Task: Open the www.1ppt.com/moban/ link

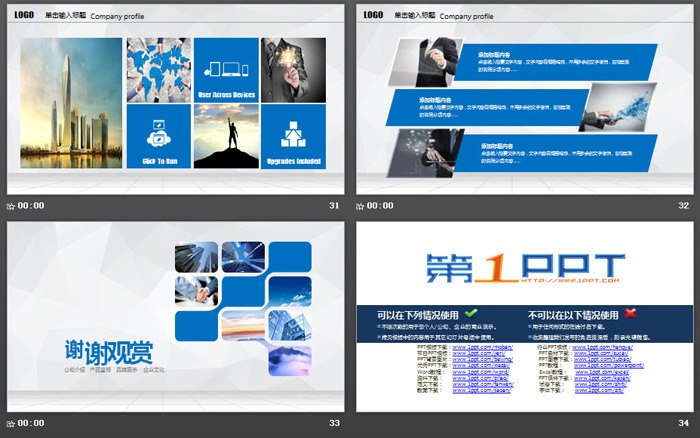Action: click(x=482, y=347)
